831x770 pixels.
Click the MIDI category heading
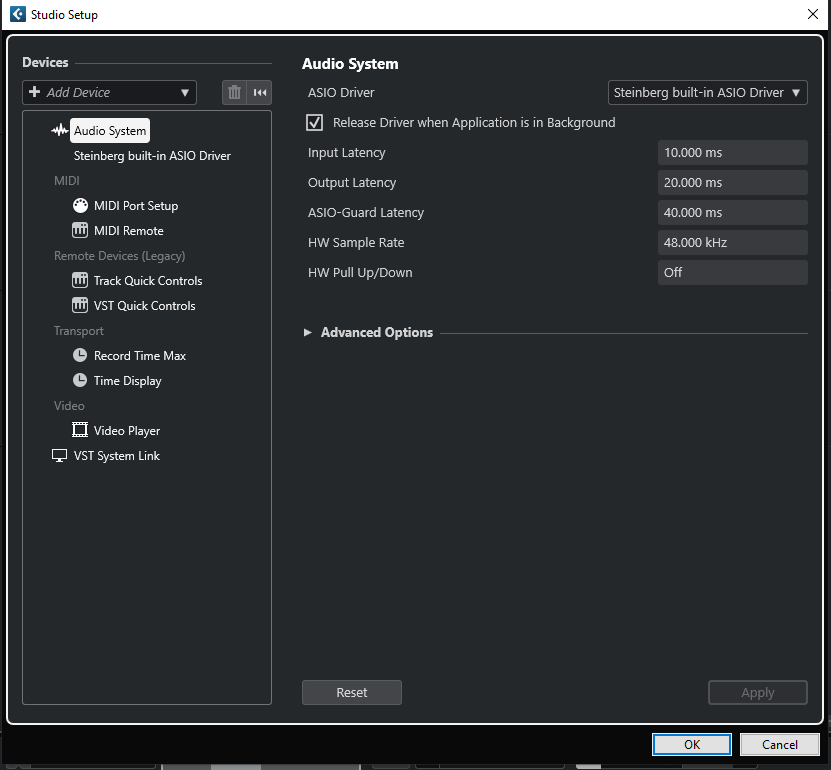coord(67,181)
